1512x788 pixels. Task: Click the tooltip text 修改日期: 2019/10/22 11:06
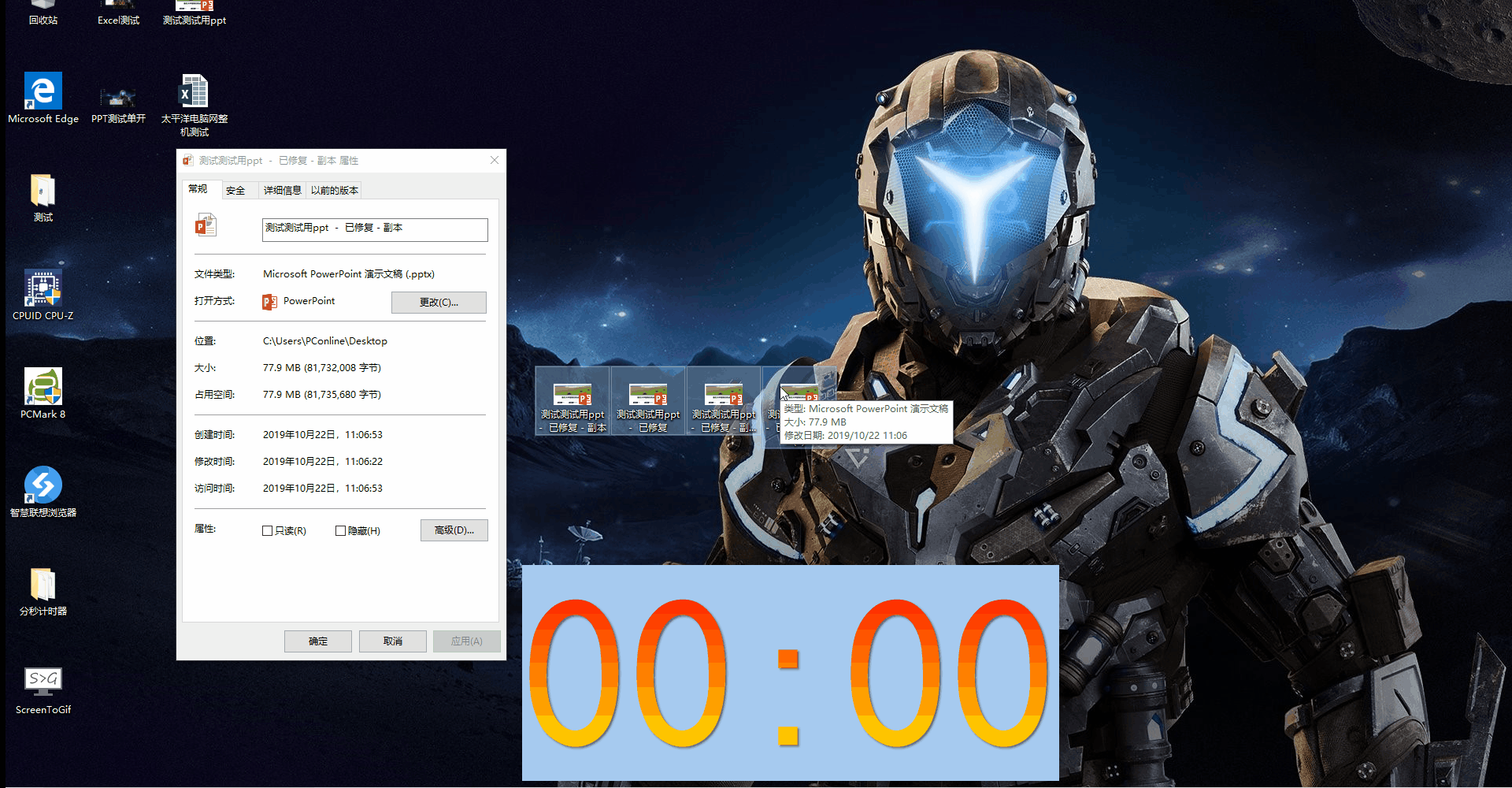click(846, 436)
